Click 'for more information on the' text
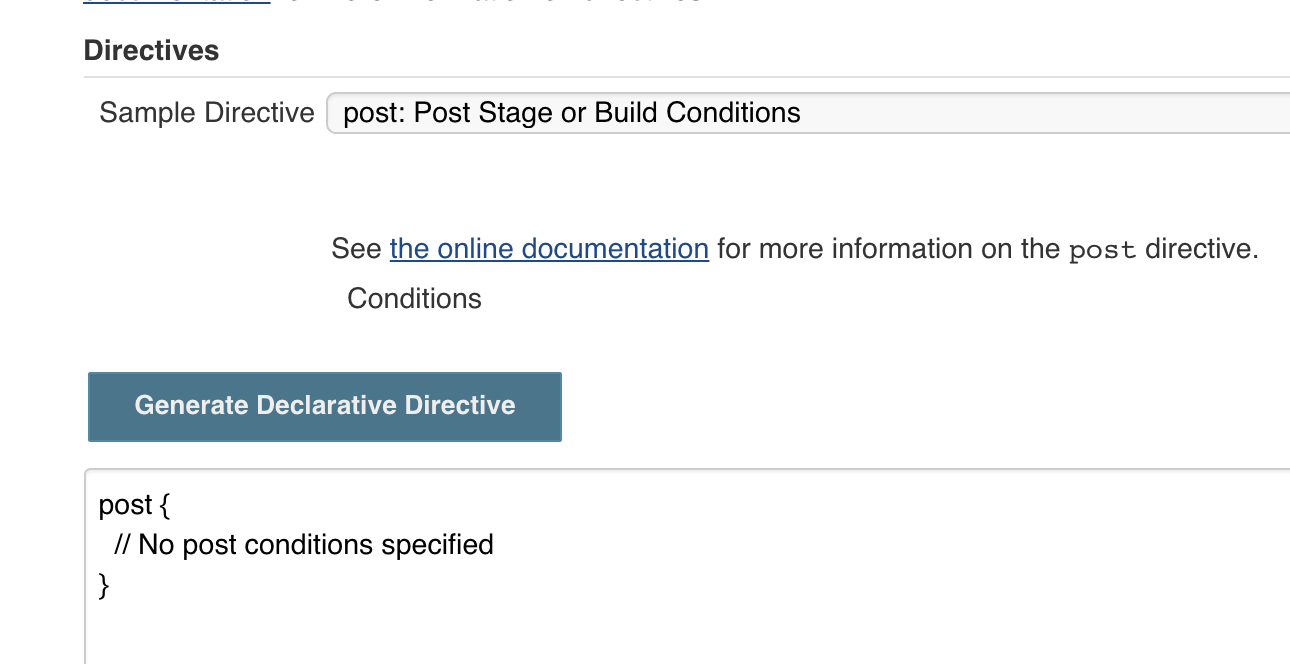 pos(888,248)
